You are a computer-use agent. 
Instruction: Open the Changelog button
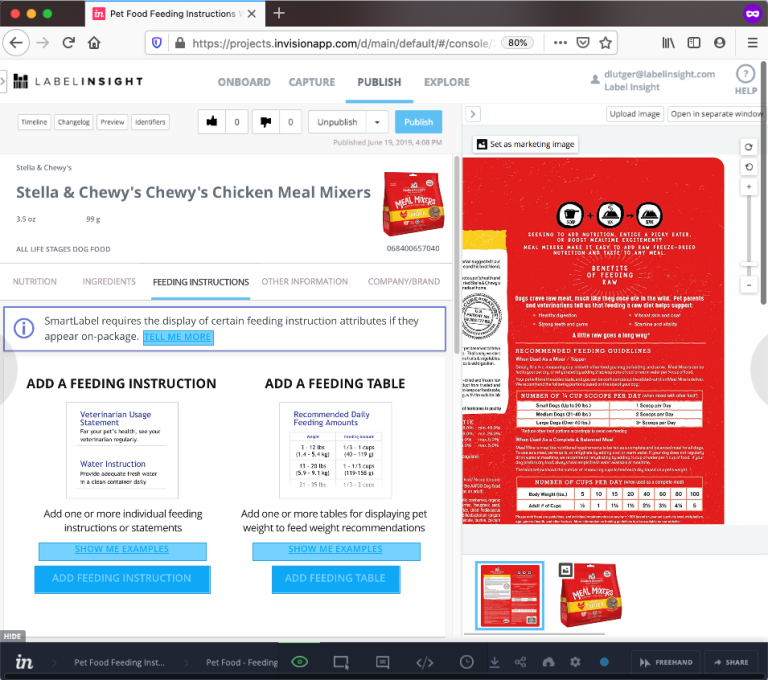coord(73,122)
